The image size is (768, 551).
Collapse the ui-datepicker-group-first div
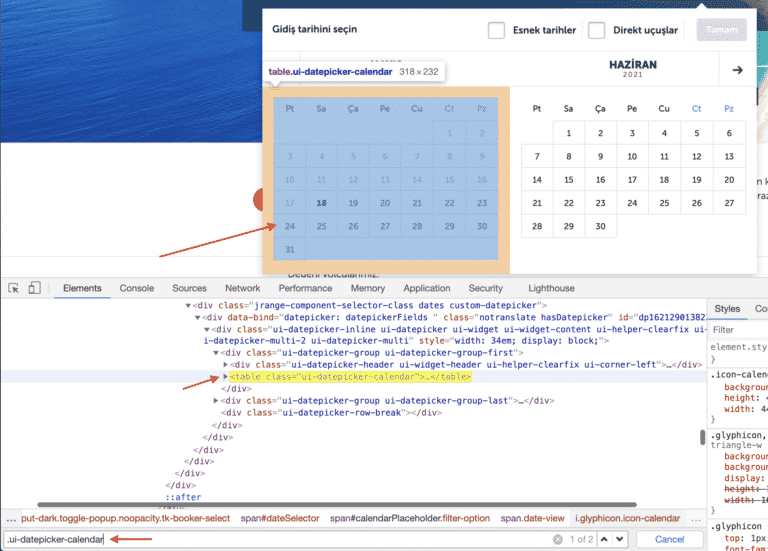216,352
